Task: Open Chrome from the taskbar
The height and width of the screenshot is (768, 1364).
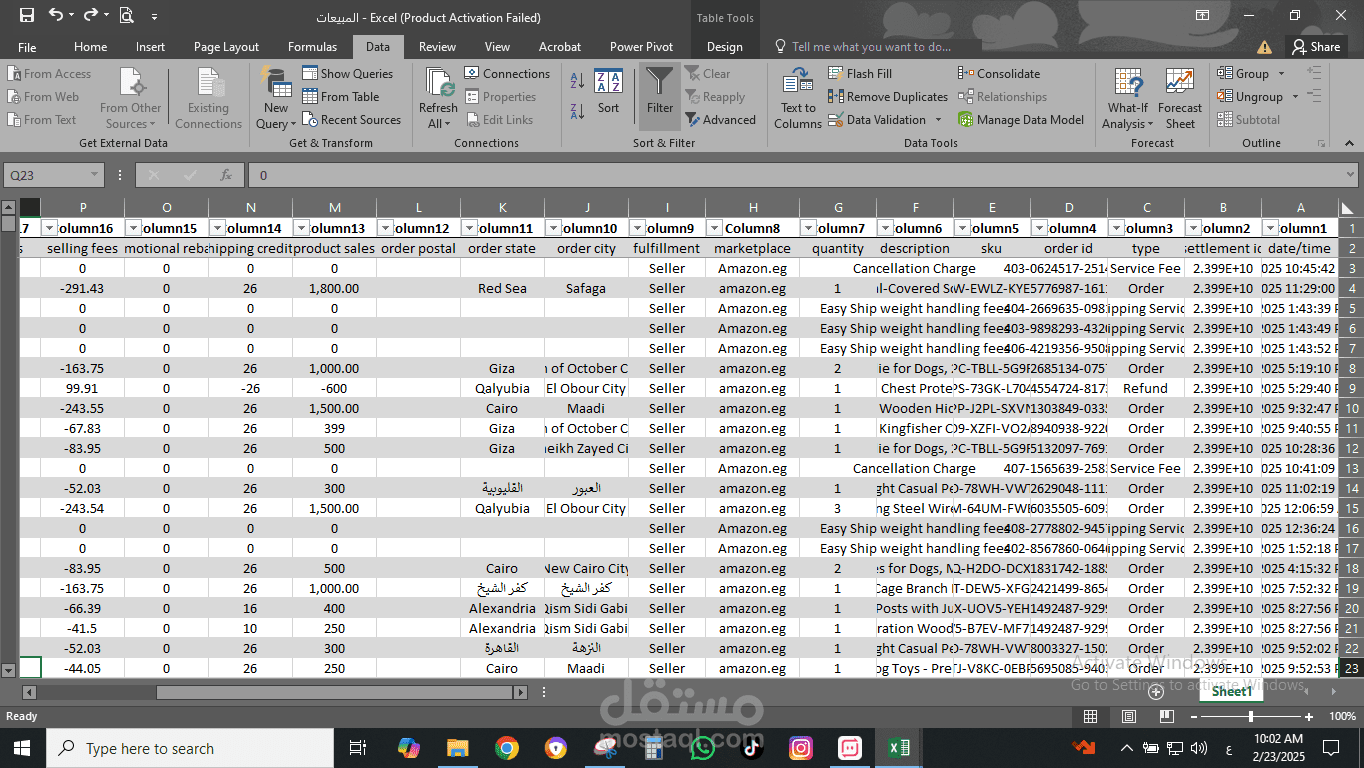Action: (506, 748)
